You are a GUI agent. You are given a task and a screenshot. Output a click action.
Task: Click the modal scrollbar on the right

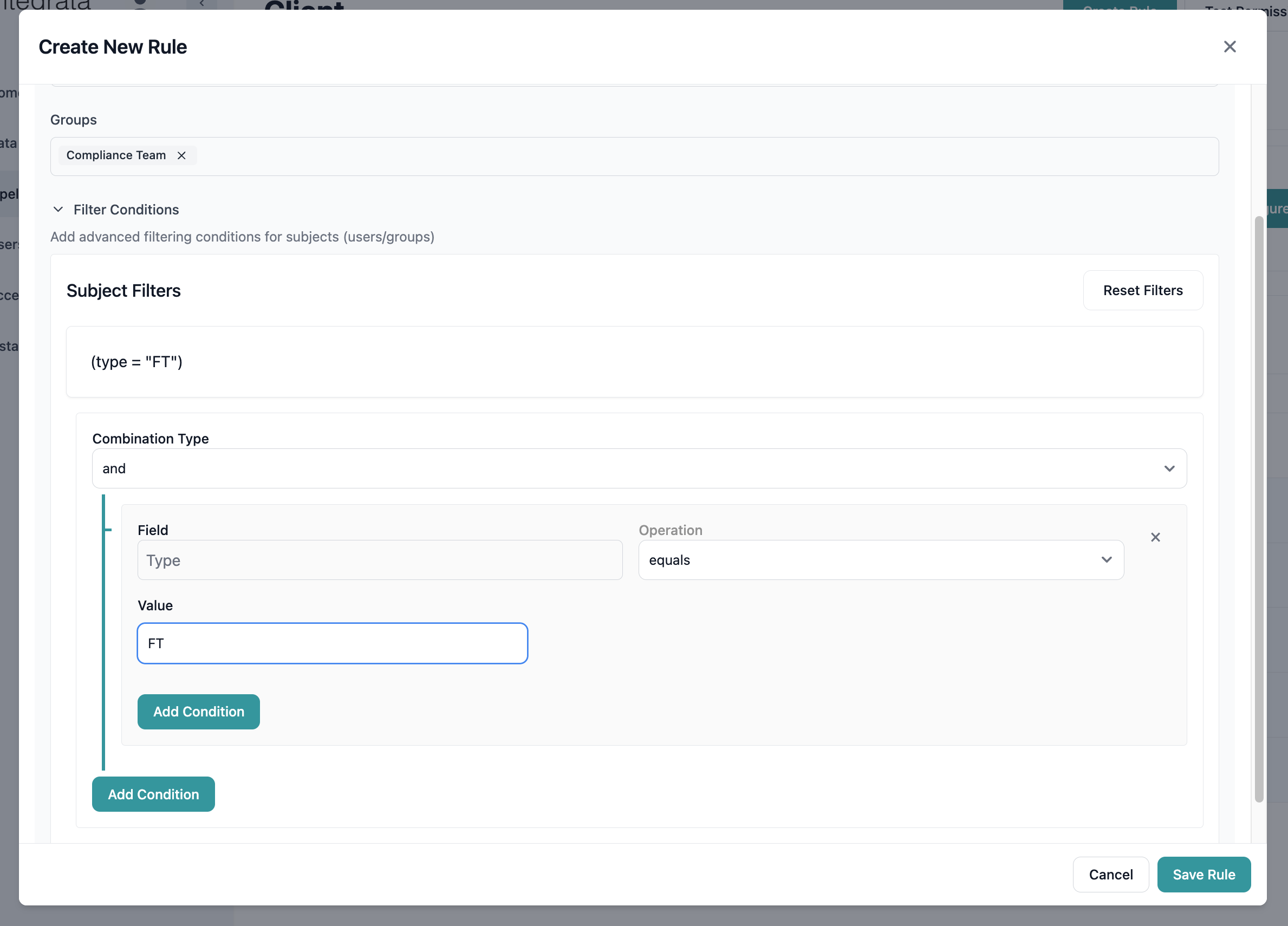pyautogui.click(x=1258, y=511)
